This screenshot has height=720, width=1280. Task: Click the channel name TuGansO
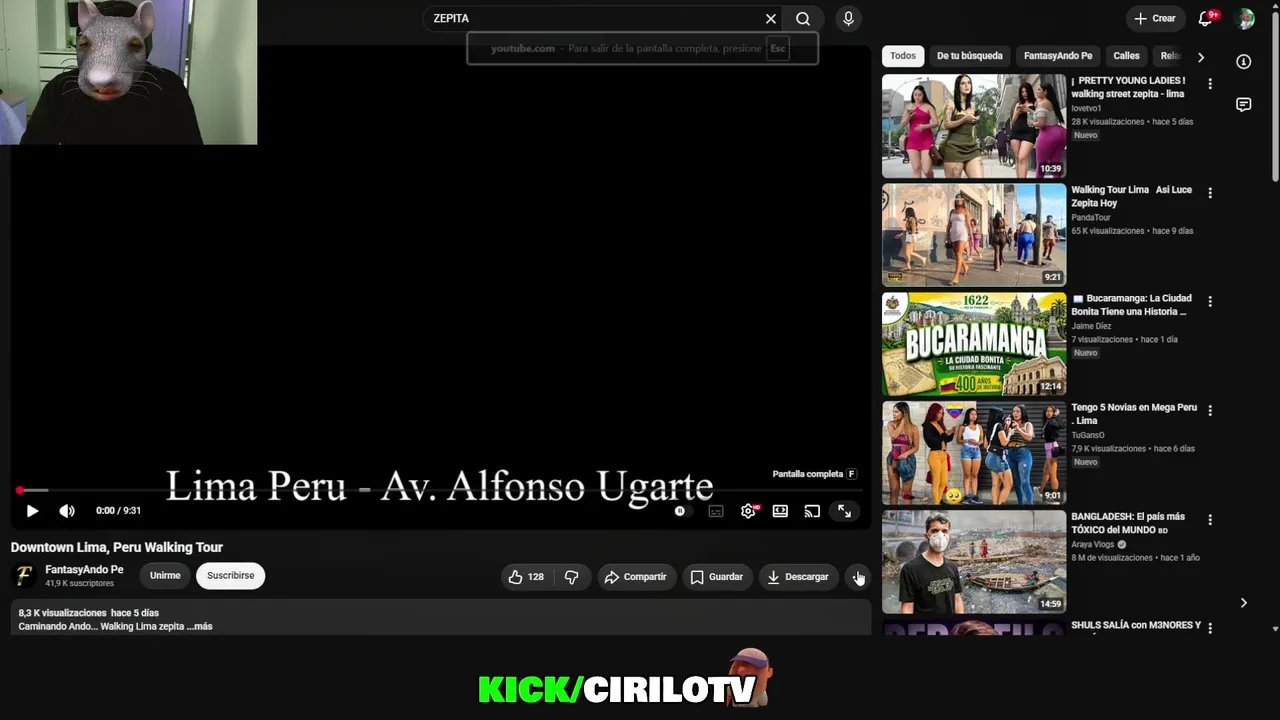click(x=1088, y=435)
